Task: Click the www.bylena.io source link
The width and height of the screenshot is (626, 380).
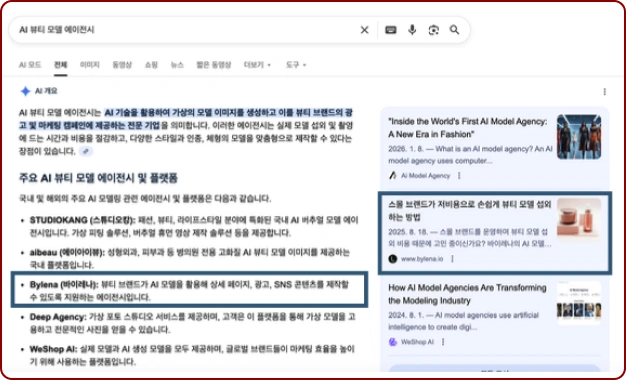Action: click(x=422, y=259)
